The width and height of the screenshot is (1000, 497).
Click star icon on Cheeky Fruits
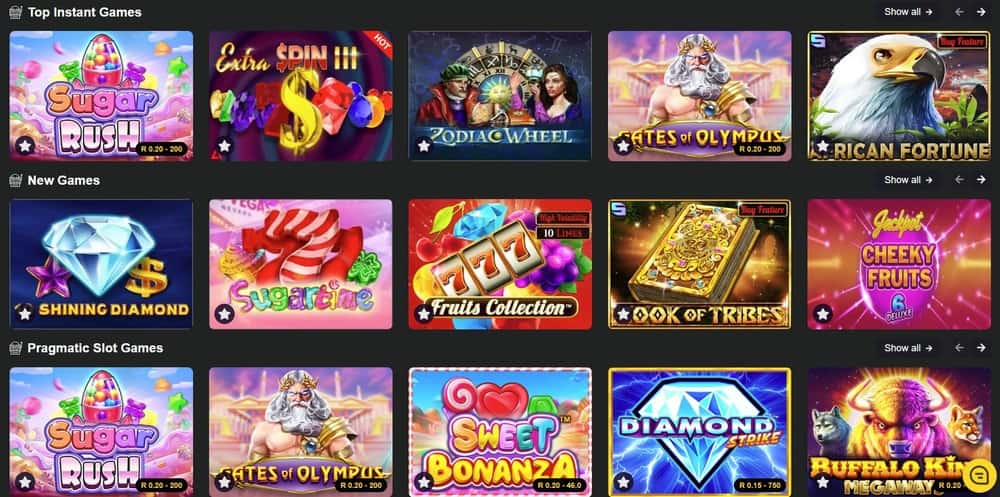point(823,314)
